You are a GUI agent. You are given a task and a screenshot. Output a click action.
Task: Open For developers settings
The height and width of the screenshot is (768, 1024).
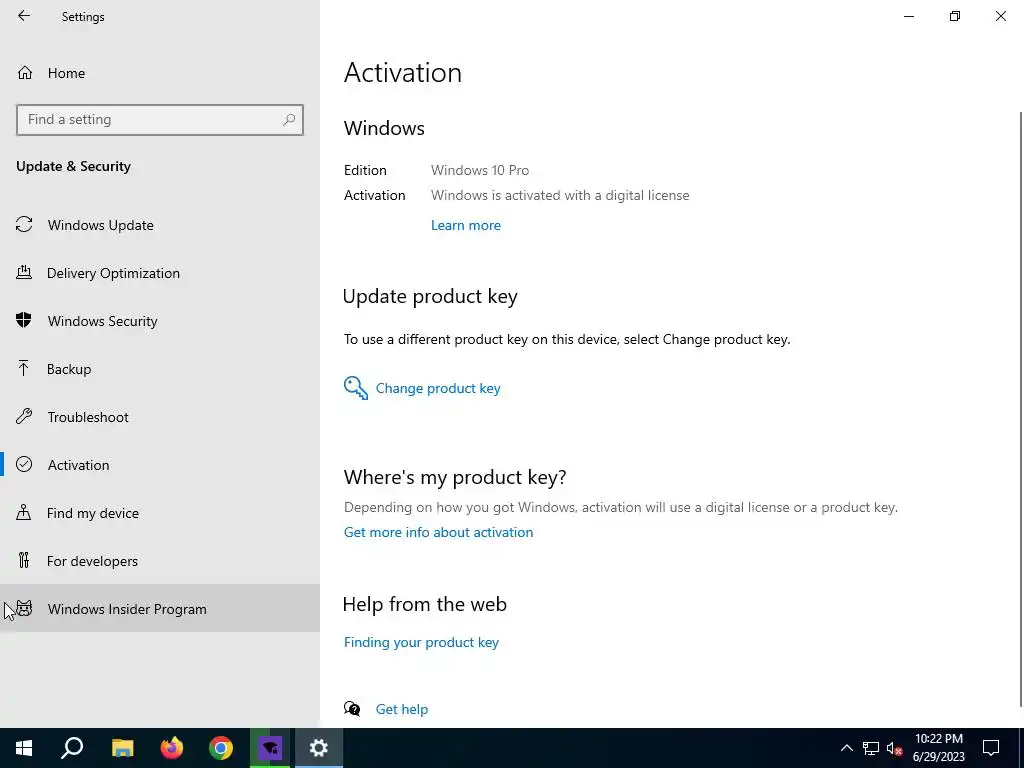(160, 560)
